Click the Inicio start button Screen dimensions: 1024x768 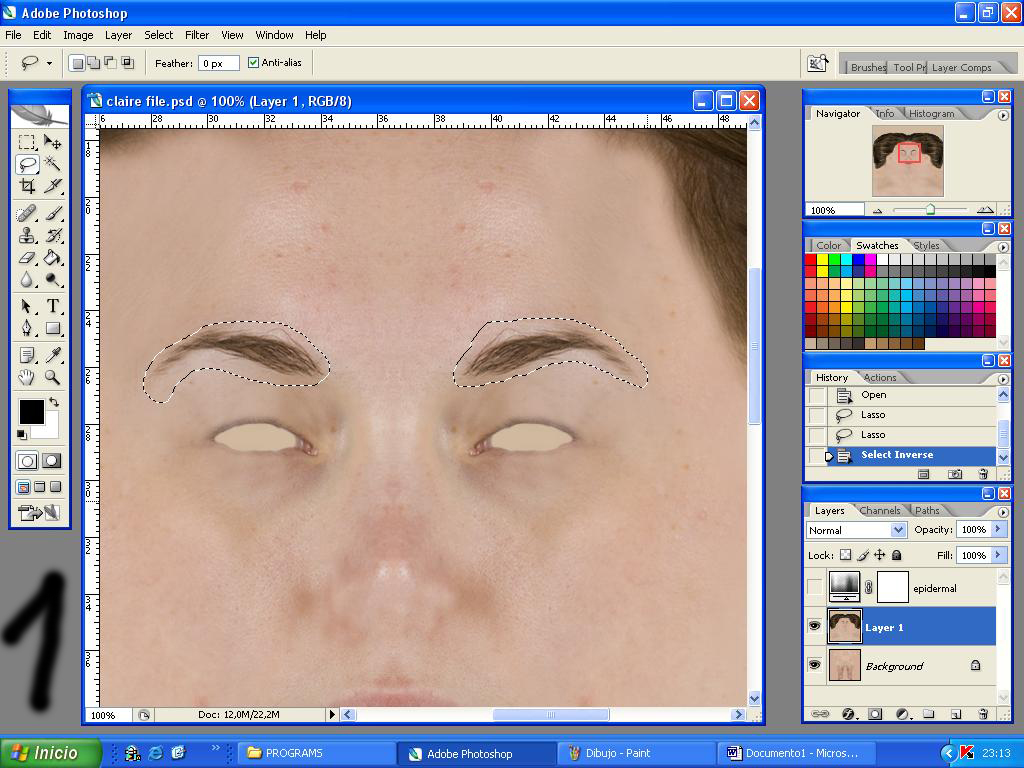(50, 753)
